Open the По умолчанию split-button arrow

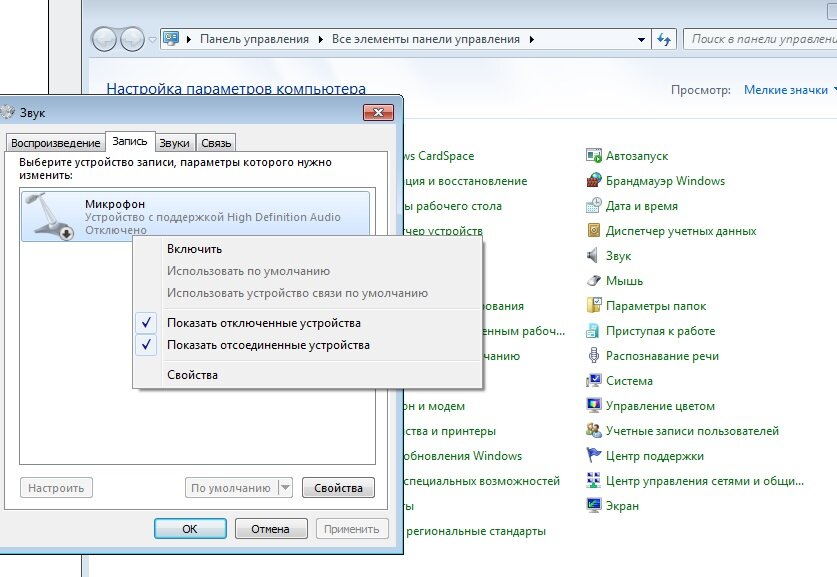[x=286, y=487]
